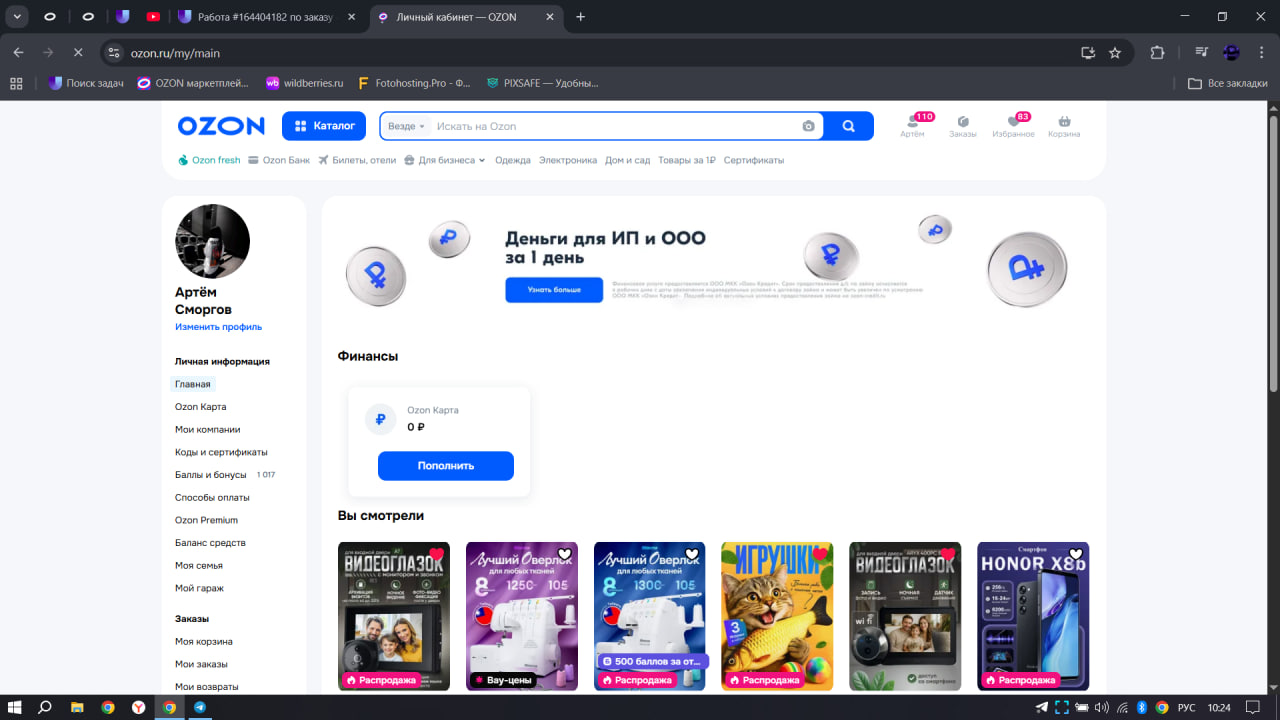Toggle favorite heart on Игрушки cat card
1280x720 pixels.
click(x=820, y=554)
